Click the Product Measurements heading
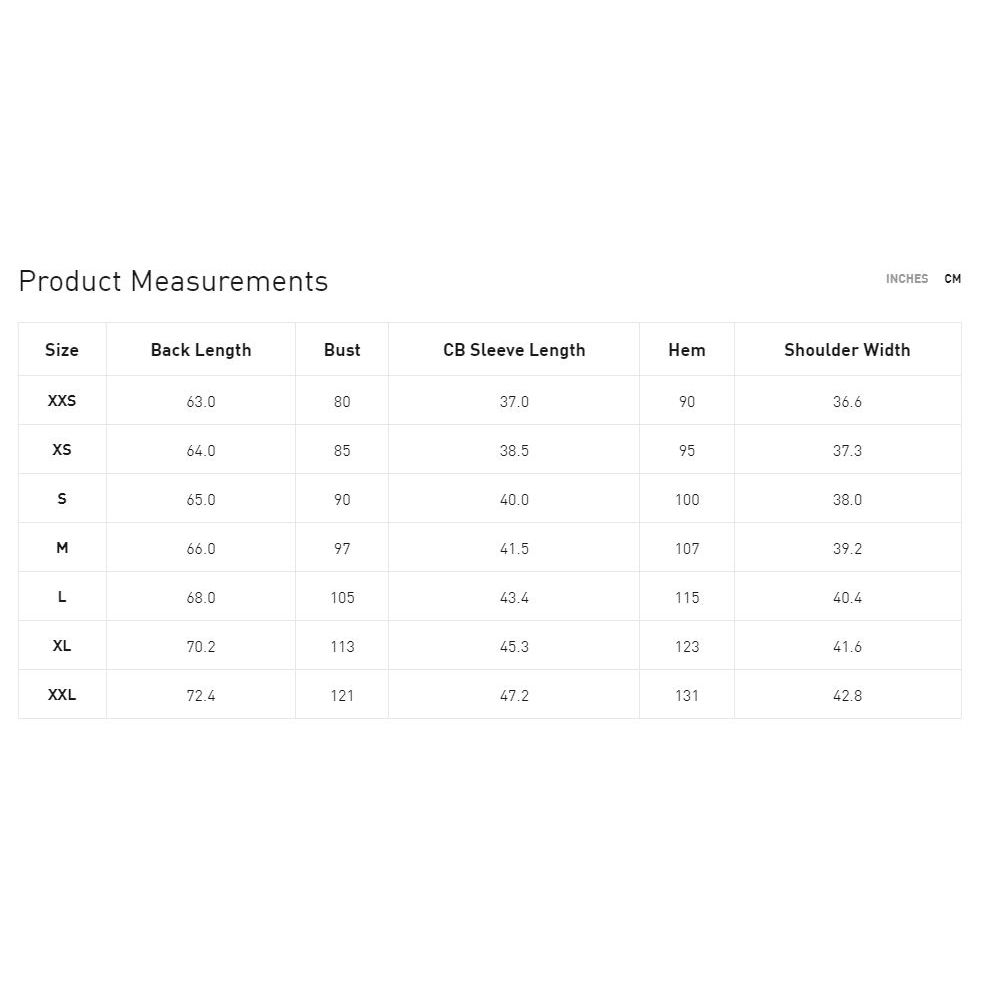The image size is (986, 986). [x=173, y=281]
